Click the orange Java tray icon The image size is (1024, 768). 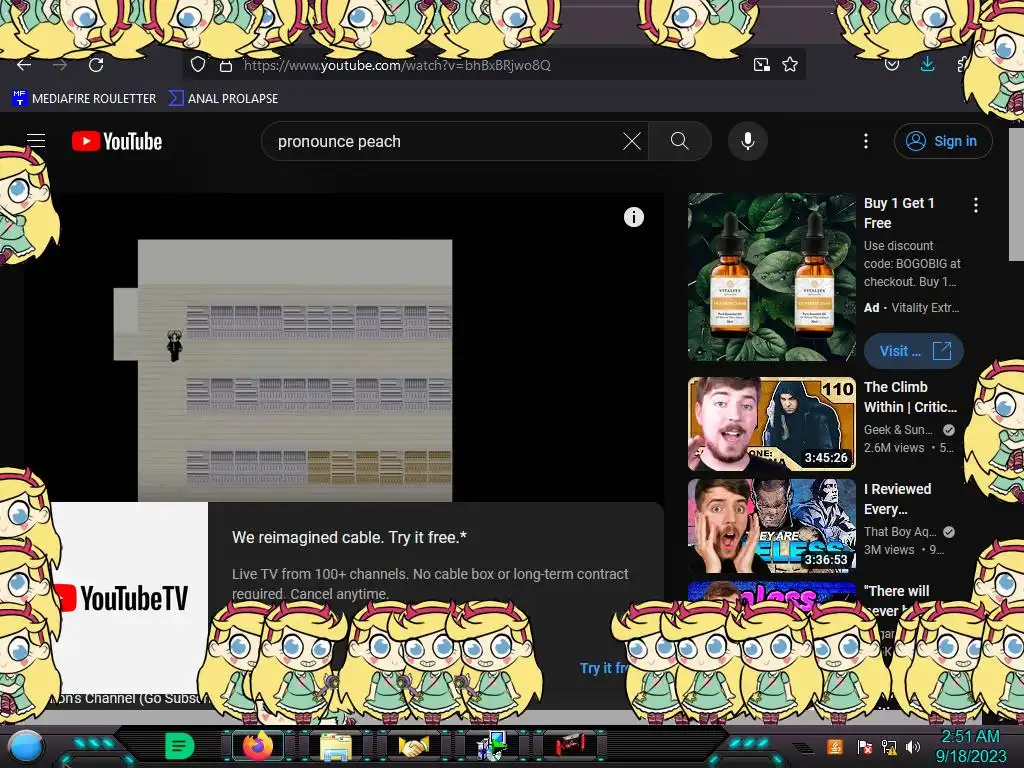click(834, 746)
